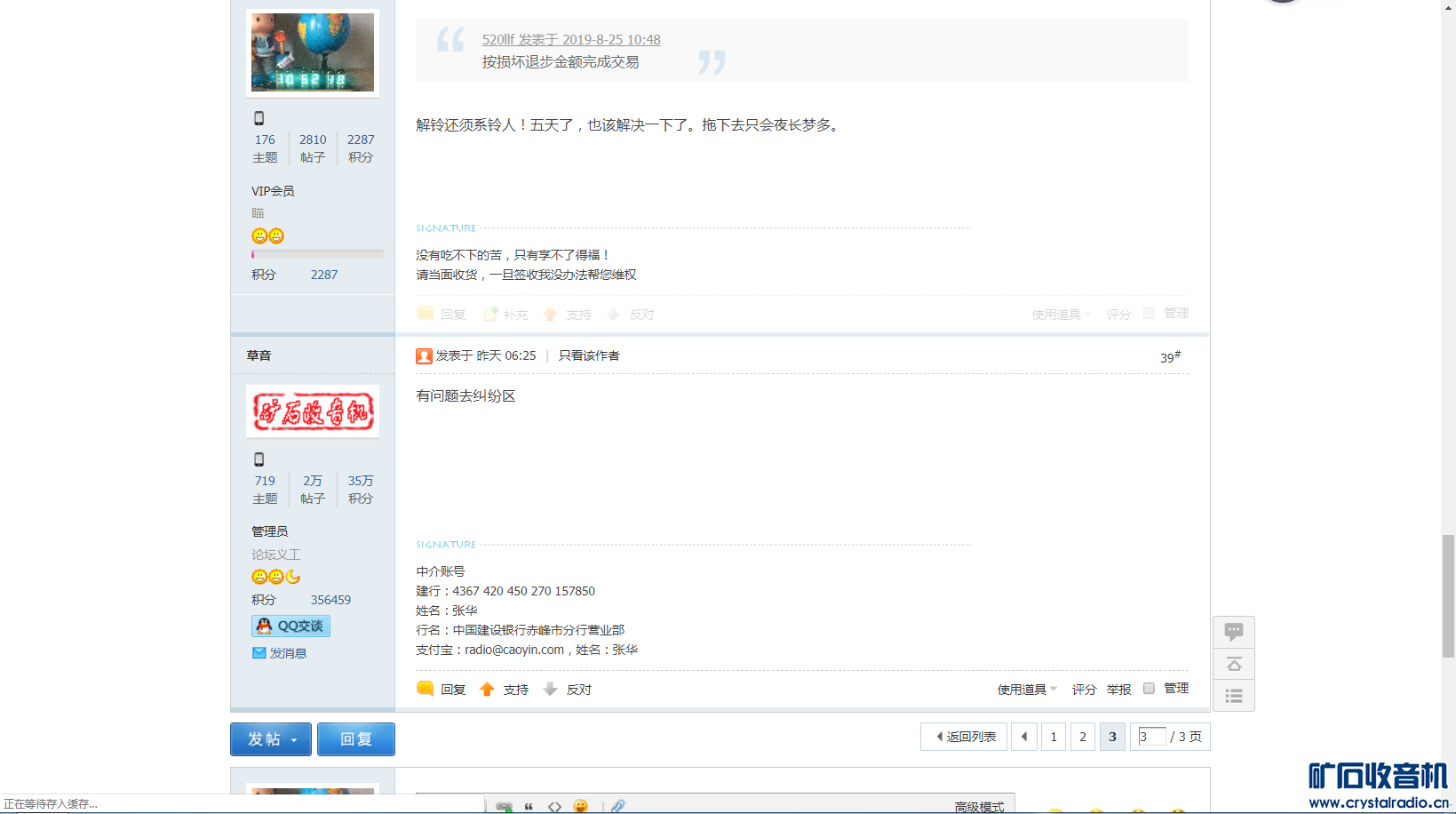Open the 39# floor link
1456x814 pixels.
[1170, 356]
